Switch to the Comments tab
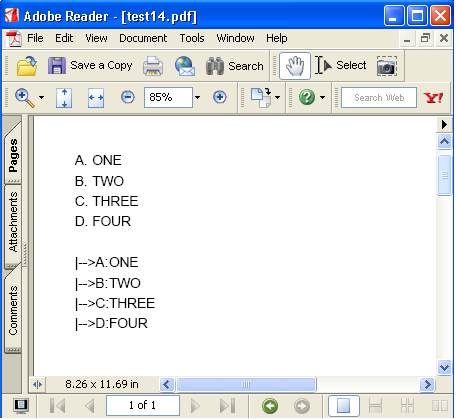Viewport: 456px width, 419px height. [x=13, y=310]
